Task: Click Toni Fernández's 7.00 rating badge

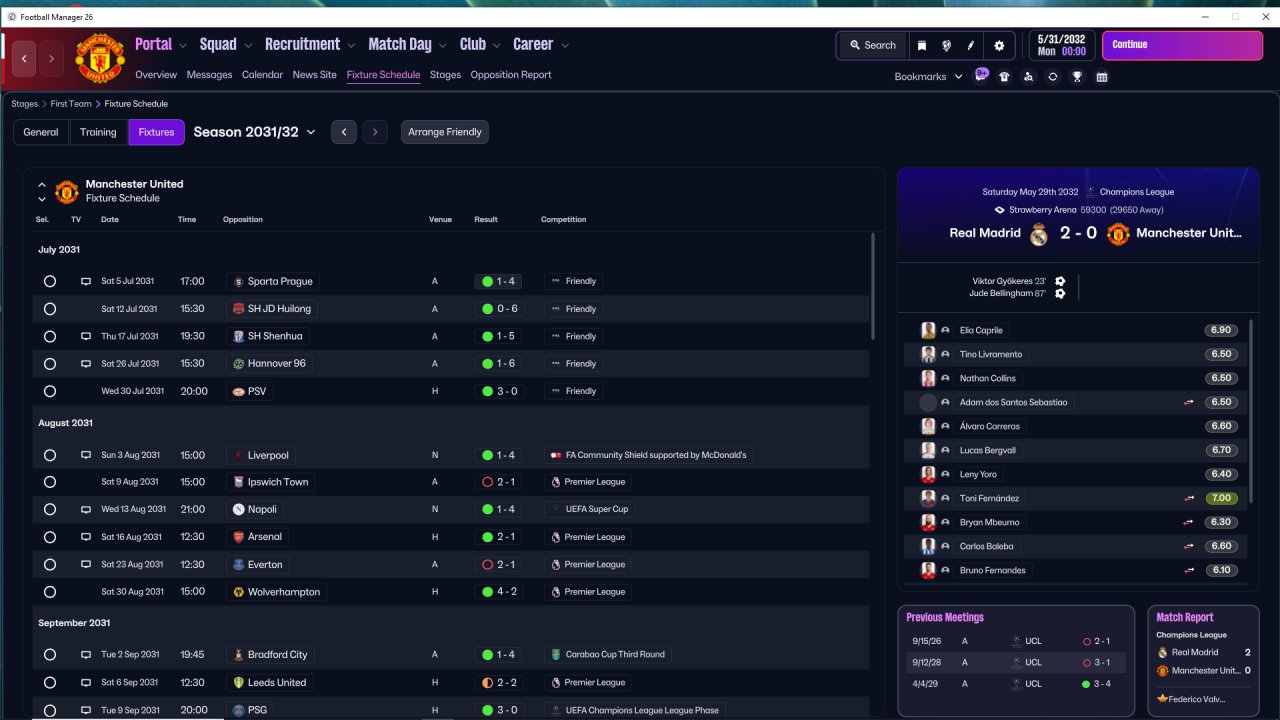Action: pos(1221,498)
